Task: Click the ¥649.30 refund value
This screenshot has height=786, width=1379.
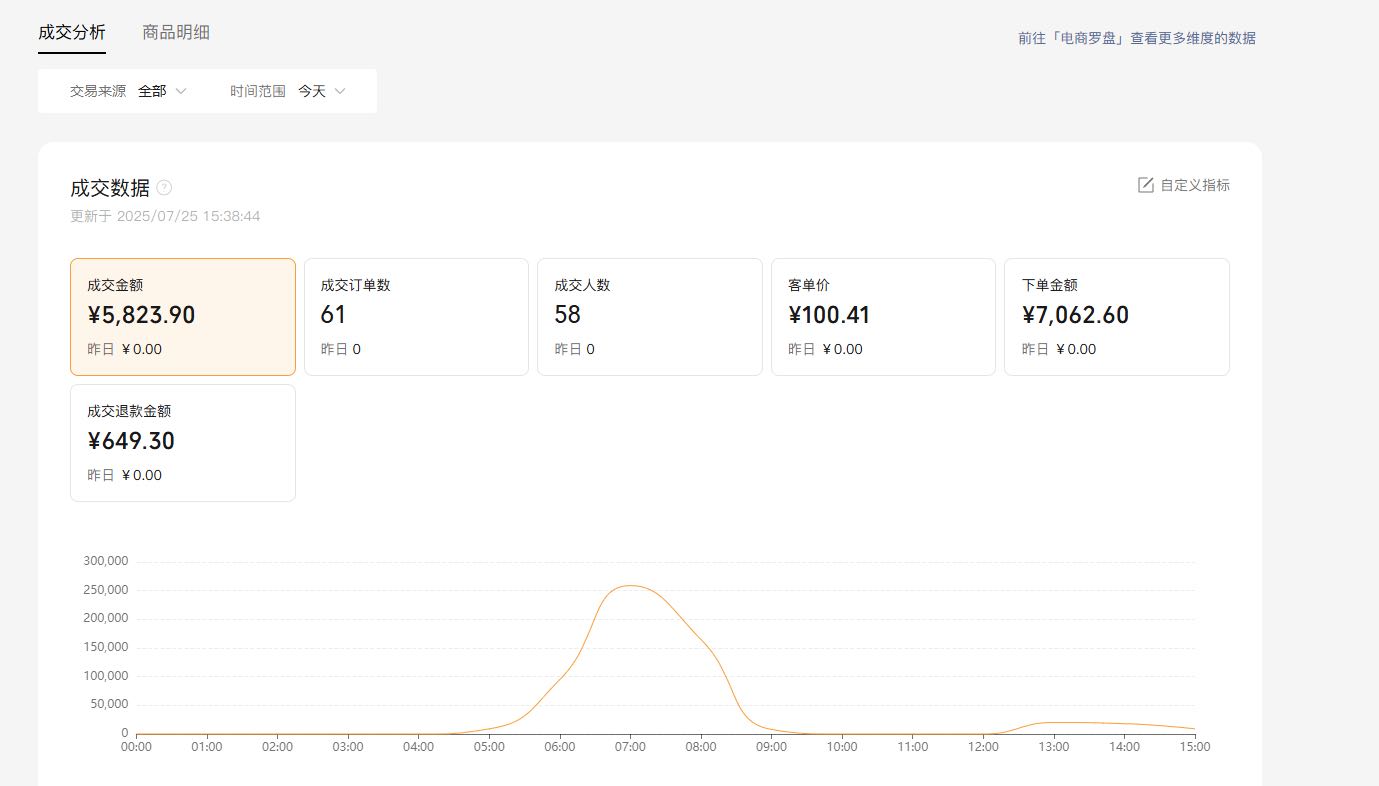Action: [x=131, y=441]
